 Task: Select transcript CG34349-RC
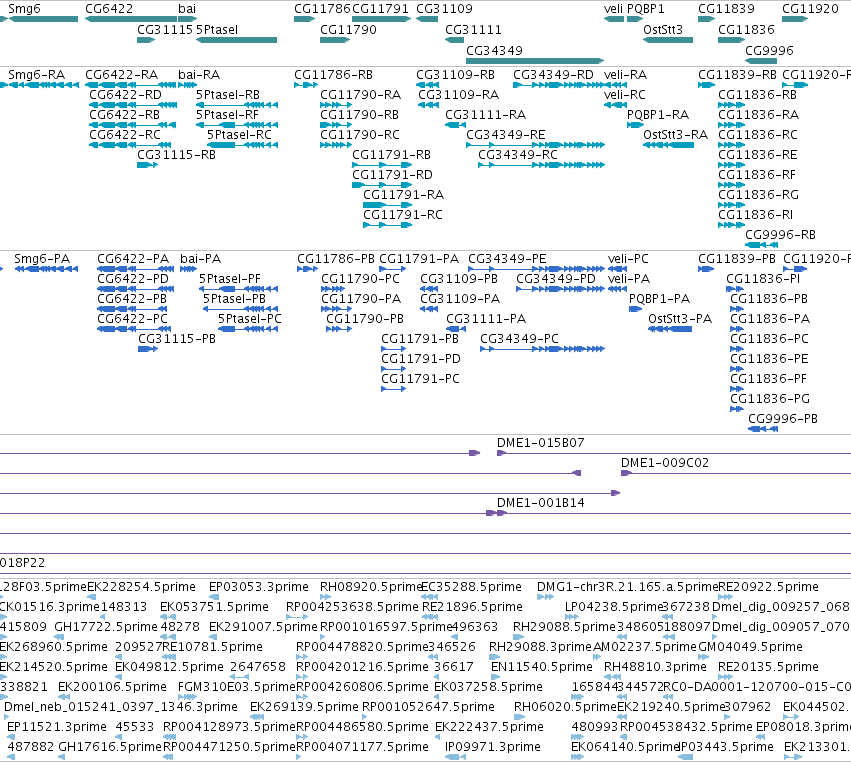(518, 155)
